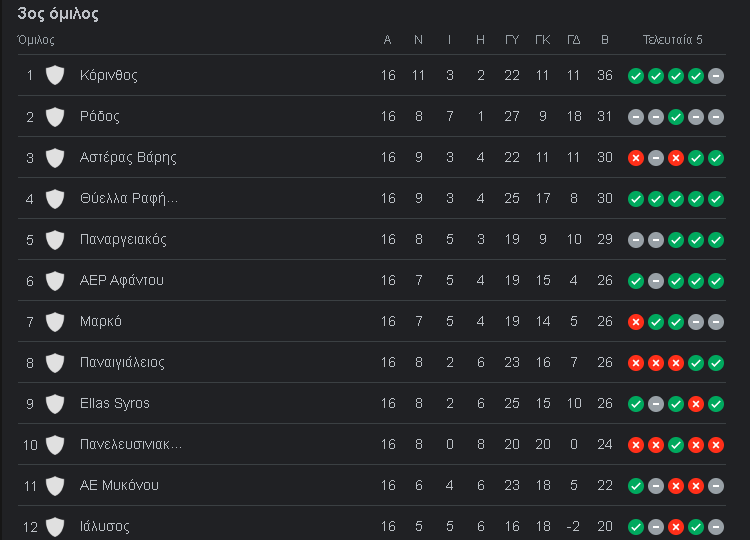This screenshot has height=540, width=750.
Task: Click Ιάλυσος's red loss form icon
Action: pos(675,527)
